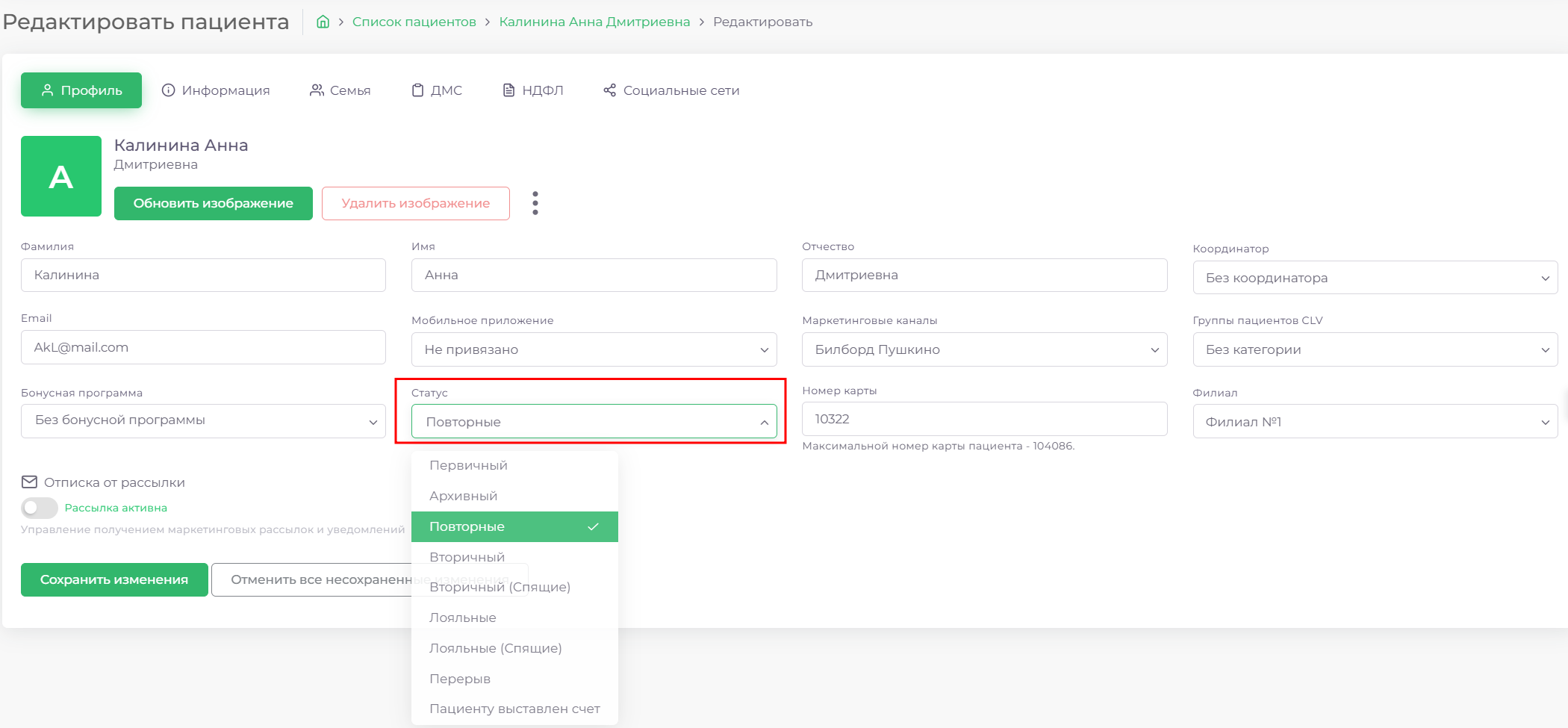
Task: Click the green avatar thumbnail with letter A
Action: pyautogui.click(x=61, y=176)
